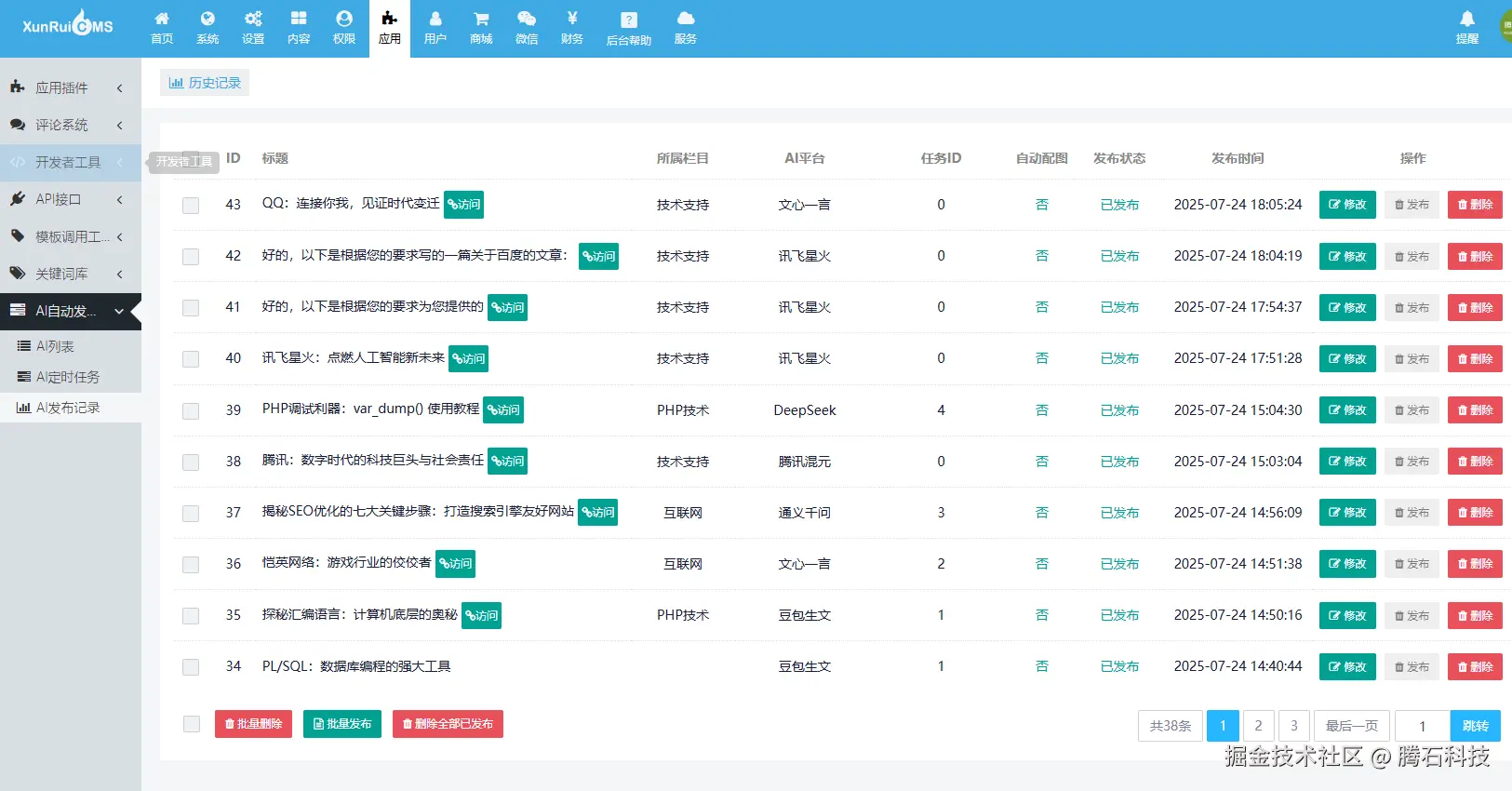Click 访问 link on the QQ article row
This screenshot has width=1512, height=791.
point(463,204)
